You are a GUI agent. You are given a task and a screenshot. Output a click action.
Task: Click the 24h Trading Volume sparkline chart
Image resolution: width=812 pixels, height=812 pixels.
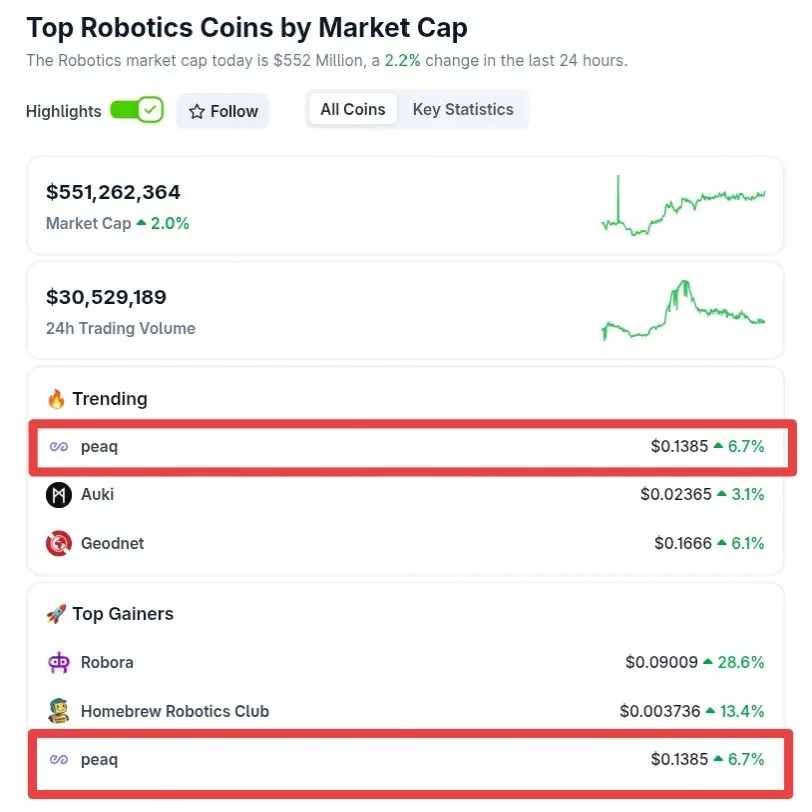pyautogui.click(x=683, y=310)
